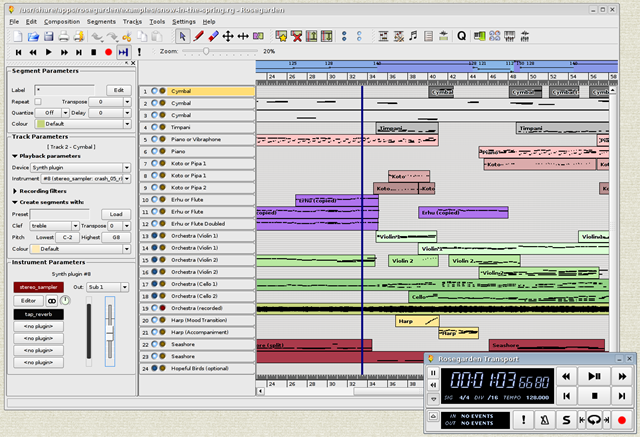Viewport: 640px width, 437px height.
Task: Click the Load button next to Preset
Action: 116,214
